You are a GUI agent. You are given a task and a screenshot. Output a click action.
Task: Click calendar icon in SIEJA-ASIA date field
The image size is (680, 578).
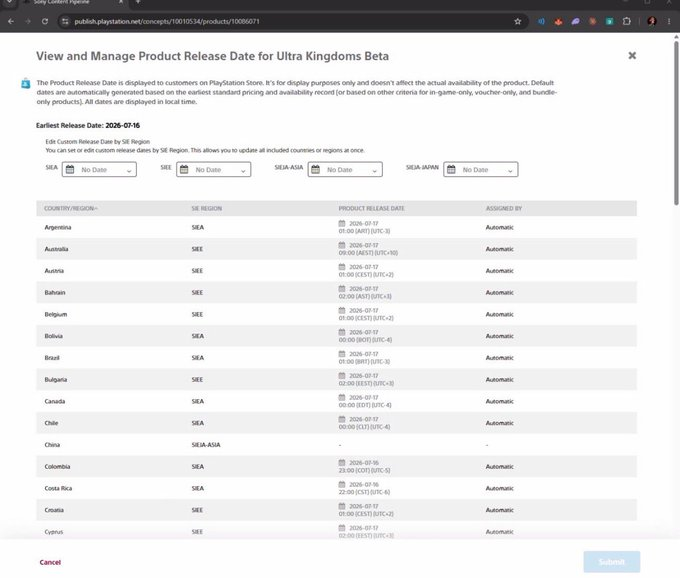coord(316,169)
